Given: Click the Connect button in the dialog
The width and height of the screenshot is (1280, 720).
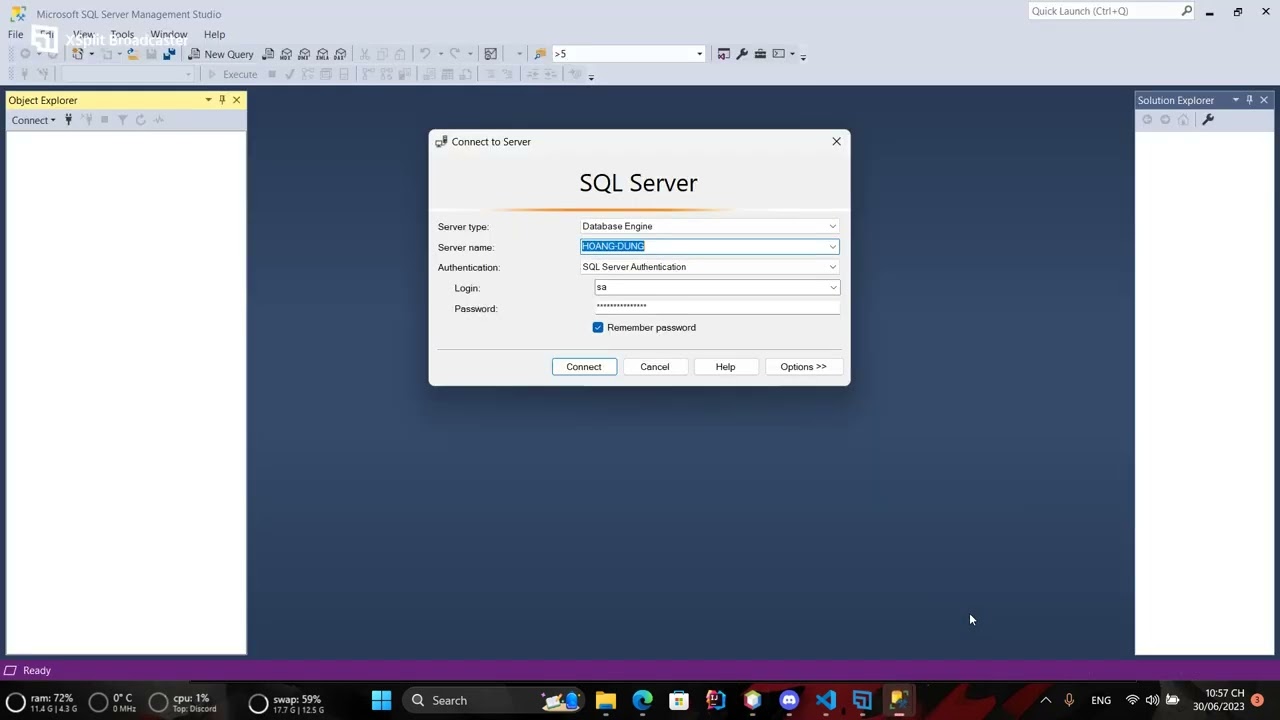Looking at the screenshot, I should (584, 367).
